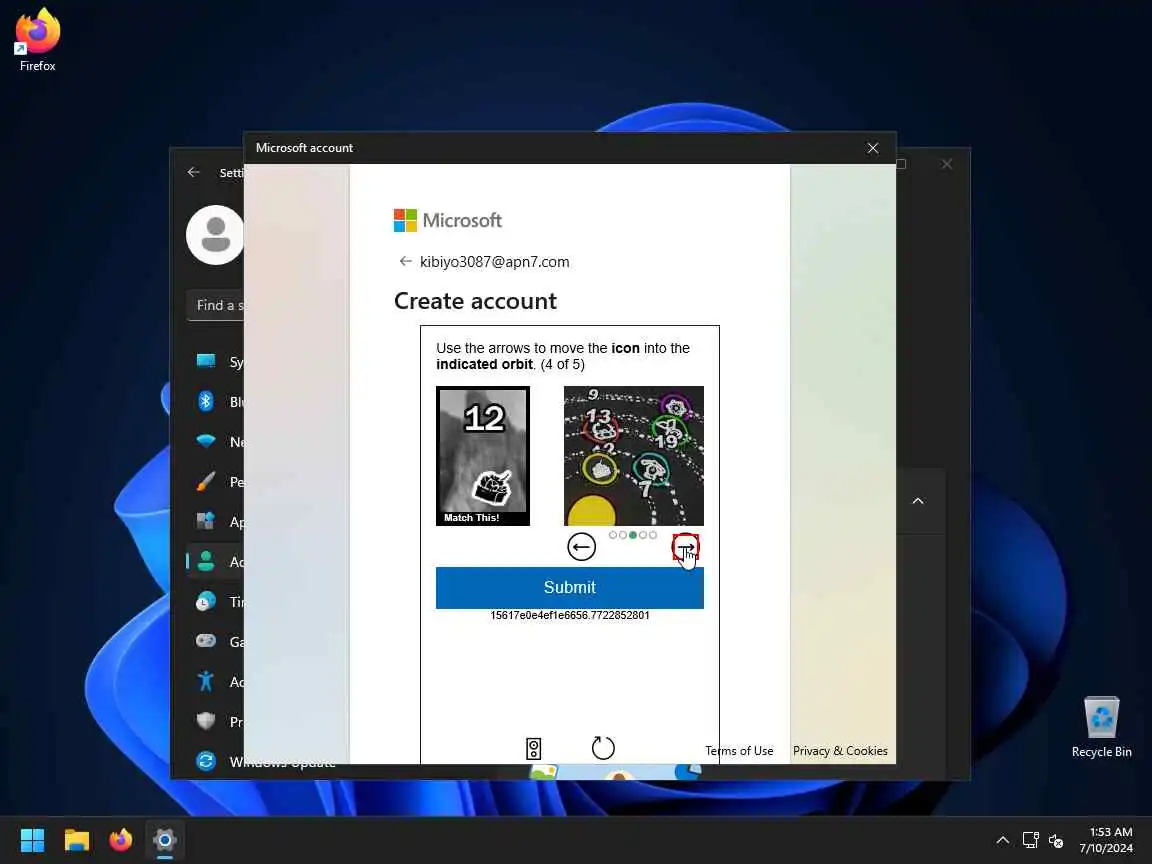This screenshot has width=1152, height=864.
Task: Collapse the section chevron in Settings window
Action: click(x=918, y=501)
